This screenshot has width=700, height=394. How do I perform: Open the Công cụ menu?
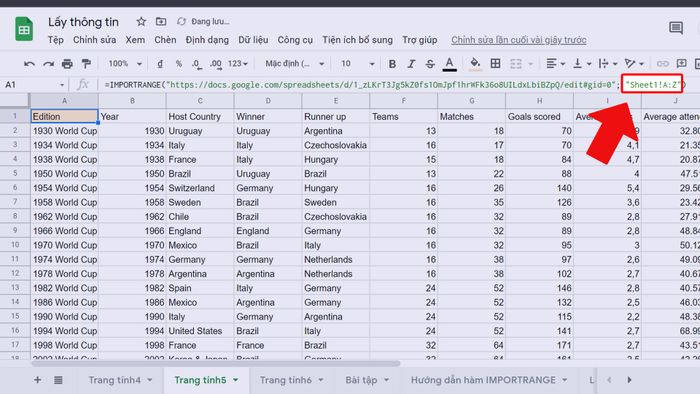295,40
